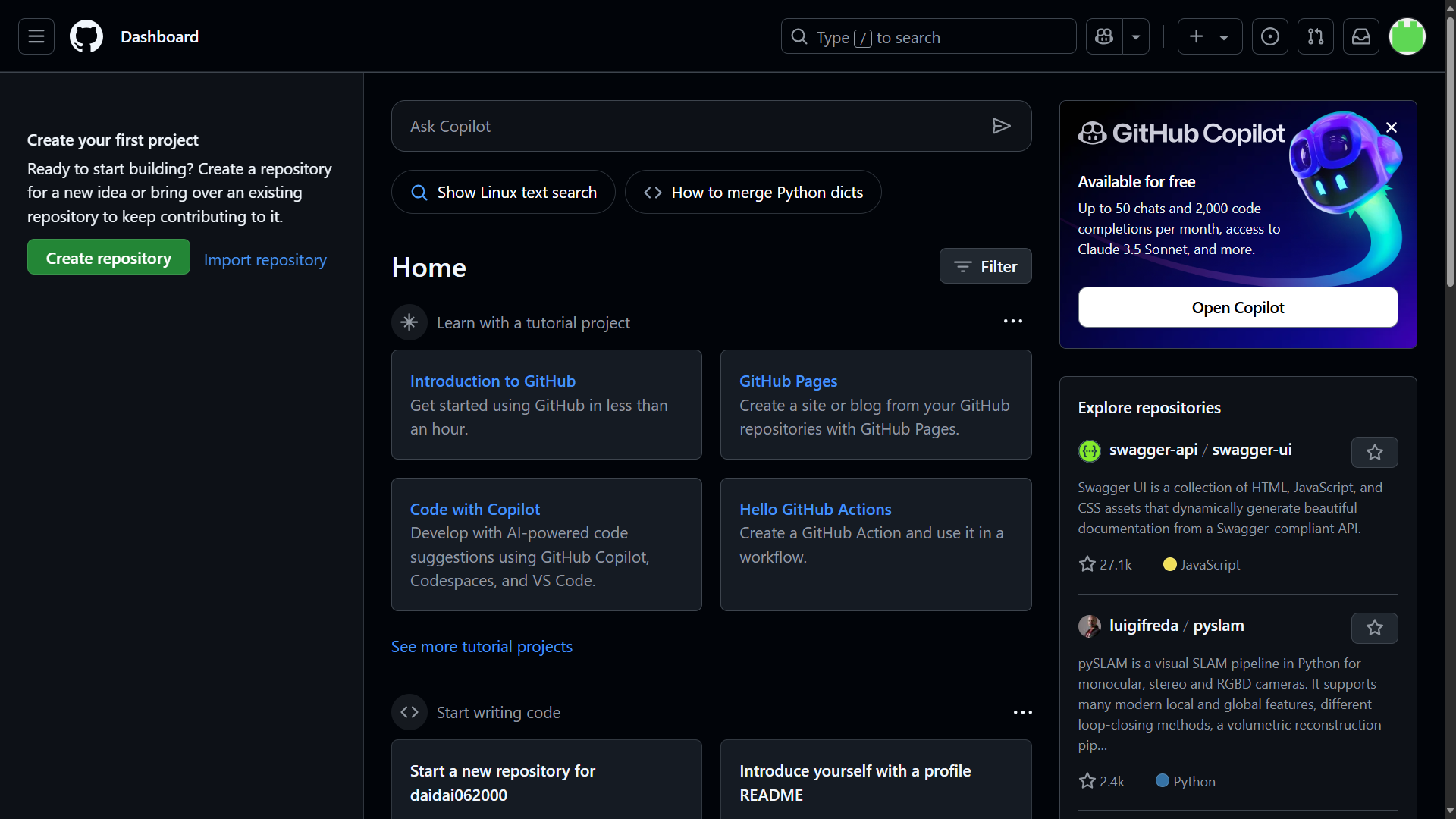Image resolution: width=1456 pixels, height=819 pixels.
Task: Open options for 'Learn with a tutorial project'
Action: pyautogui.click(x=1013, y=322)
